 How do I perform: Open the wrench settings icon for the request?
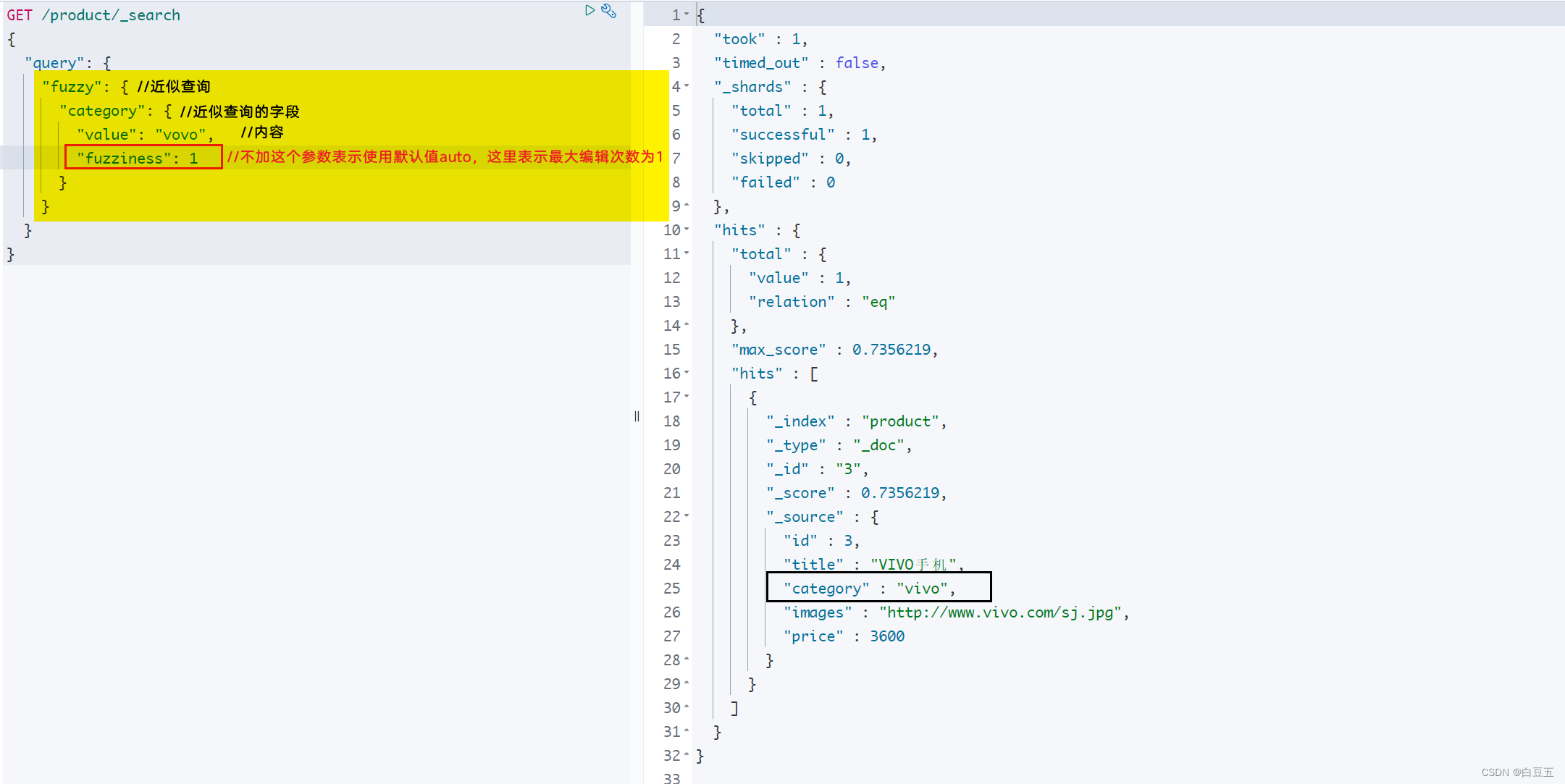[x=609, y=11]
